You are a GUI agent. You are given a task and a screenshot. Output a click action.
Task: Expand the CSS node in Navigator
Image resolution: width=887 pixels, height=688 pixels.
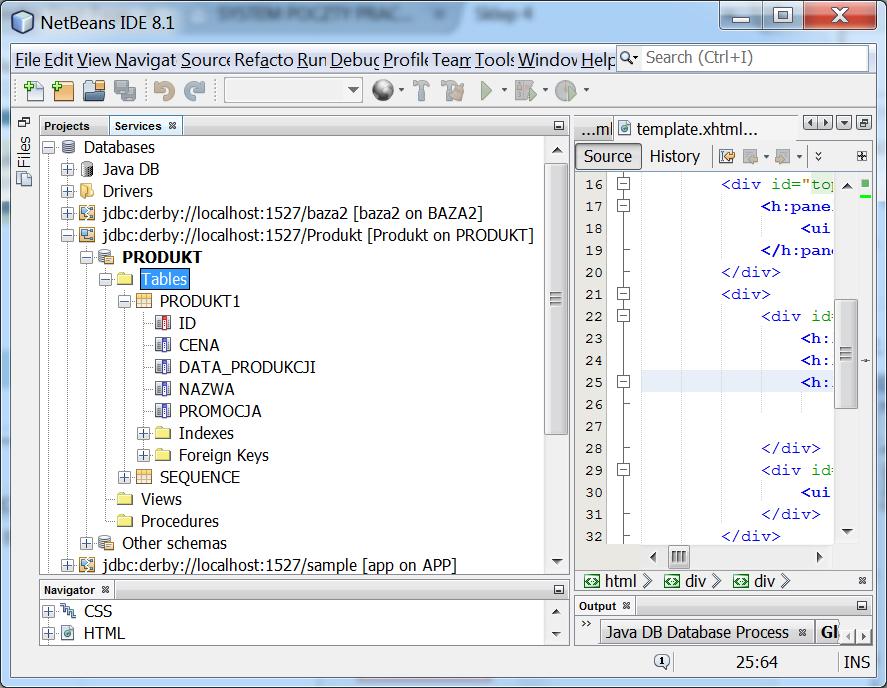49,612
